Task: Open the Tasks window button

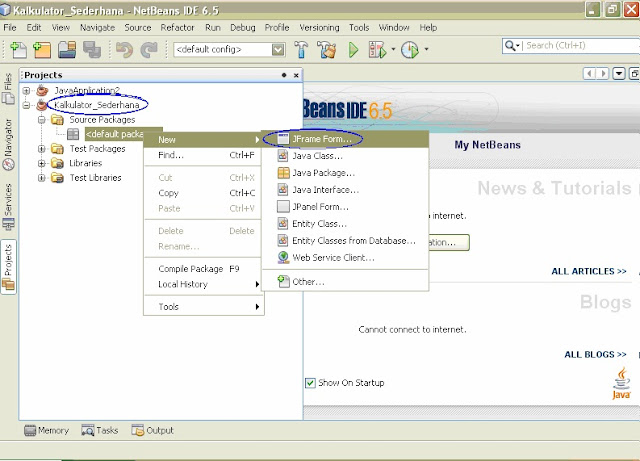Action: [x=100, y=430]
